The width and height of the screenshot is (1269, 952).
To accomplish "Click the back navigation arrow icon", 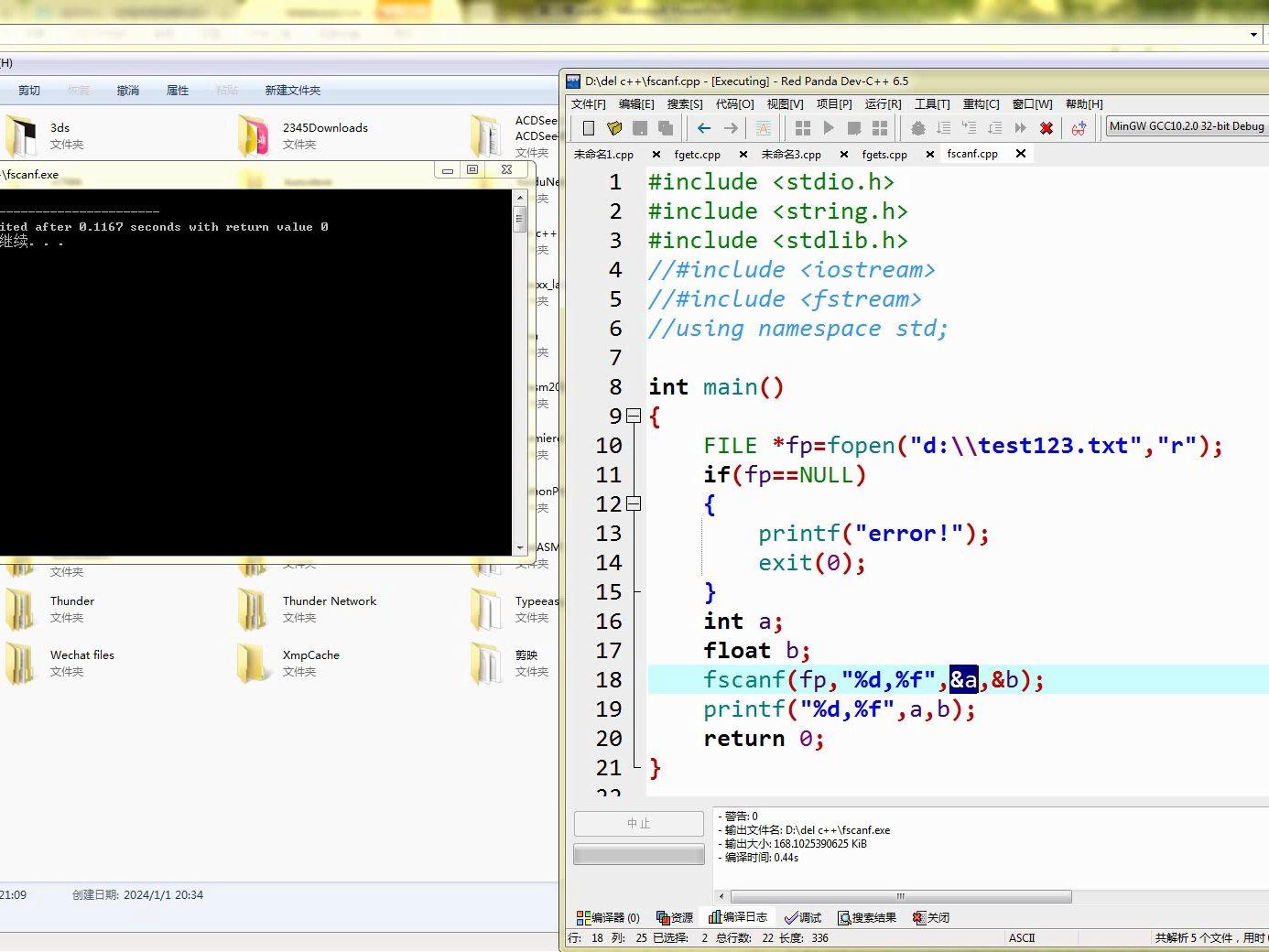I will click(704, 128).
